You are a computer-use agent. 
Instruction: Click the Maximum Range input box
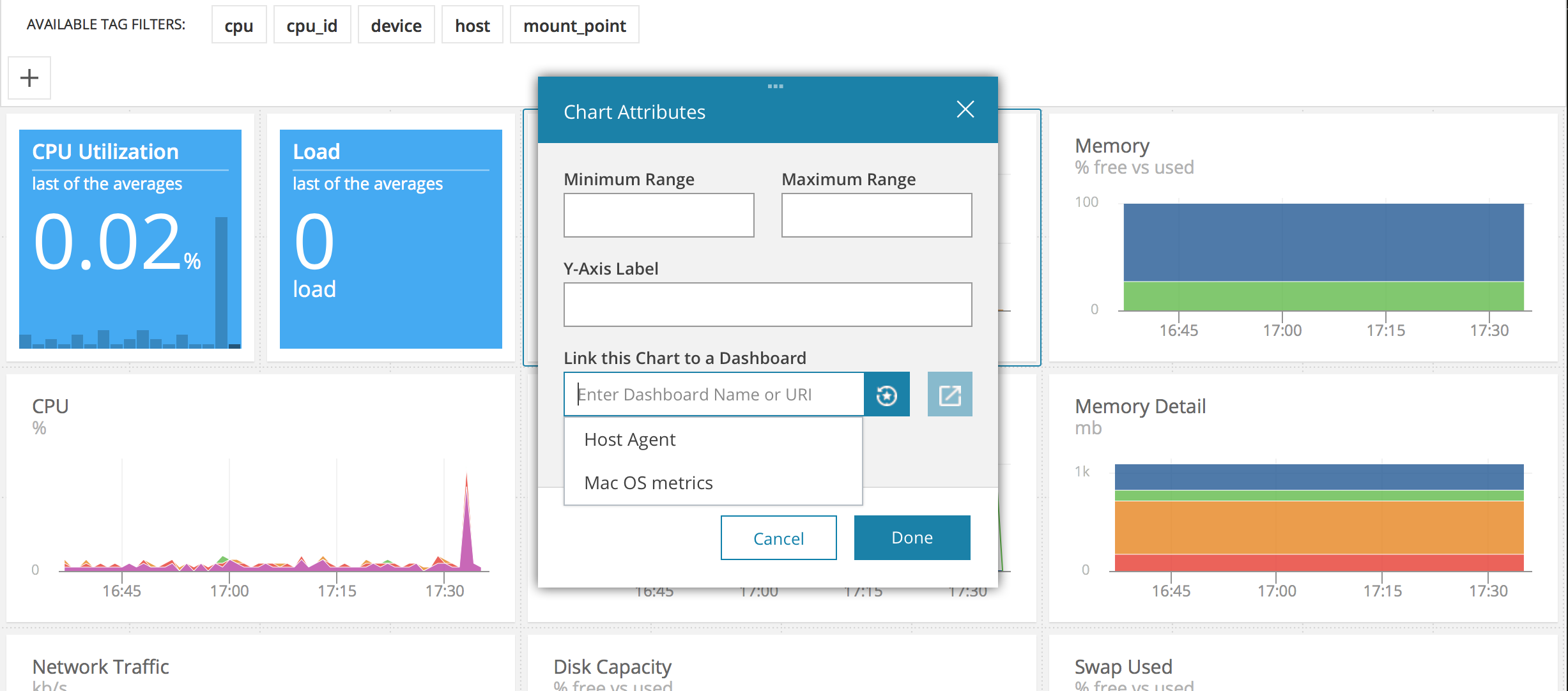(876, 215)
